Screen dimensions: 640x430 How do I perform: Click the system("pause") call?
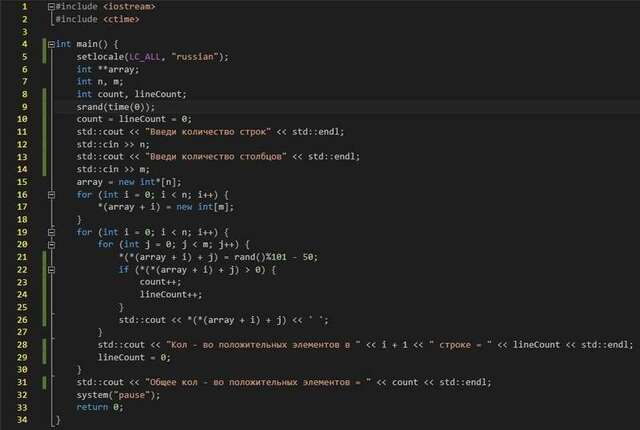point(116,395)
